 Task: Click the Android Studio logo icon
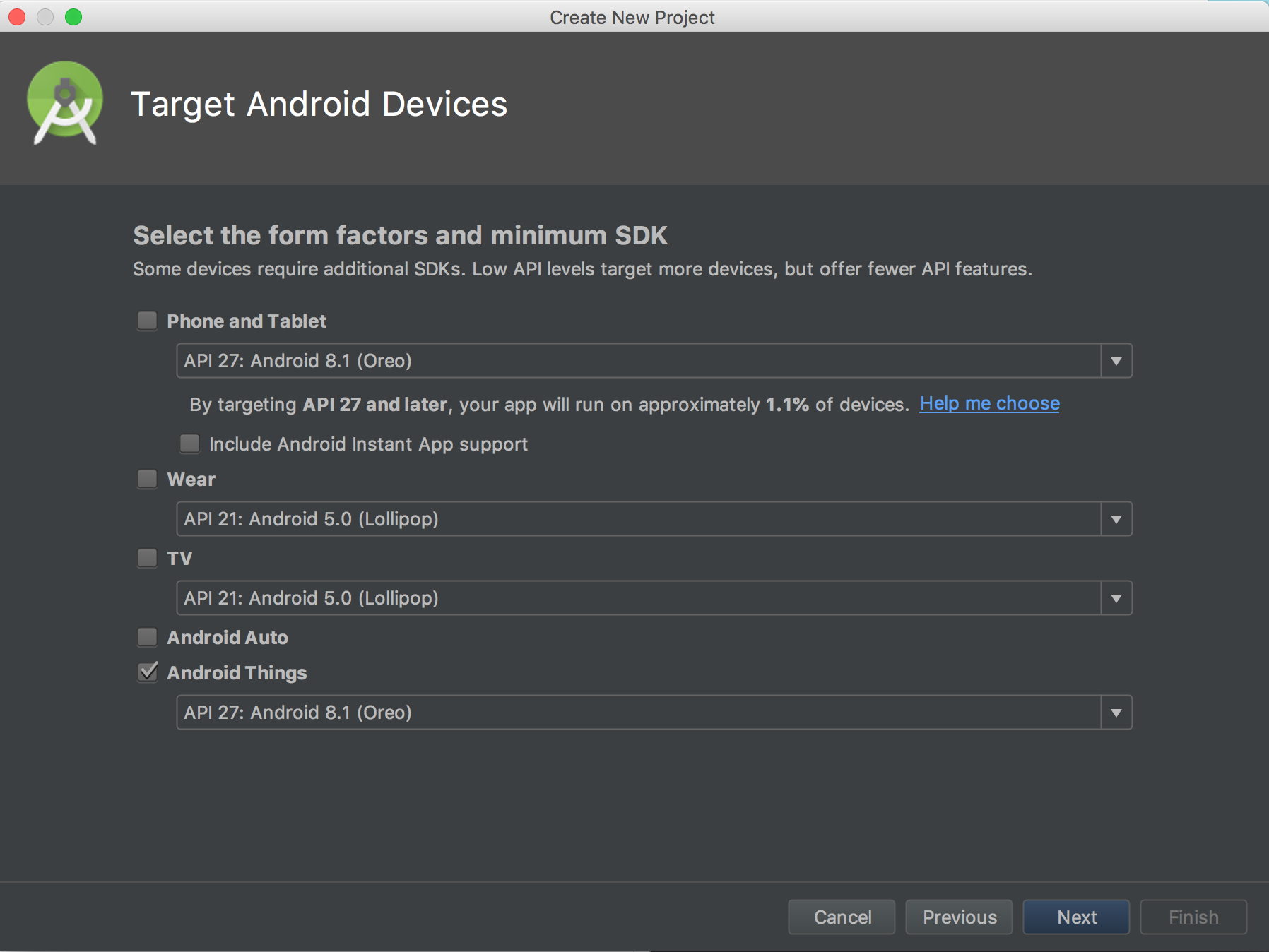[x=65, y=103]
